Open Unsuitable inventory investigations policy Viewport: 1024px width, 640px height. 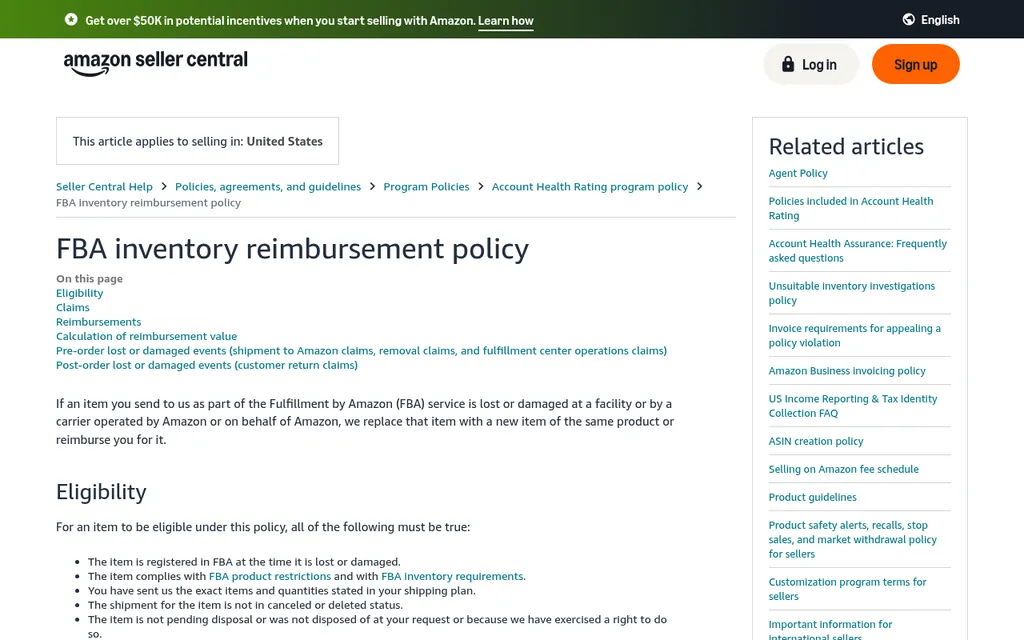(852, 293)
